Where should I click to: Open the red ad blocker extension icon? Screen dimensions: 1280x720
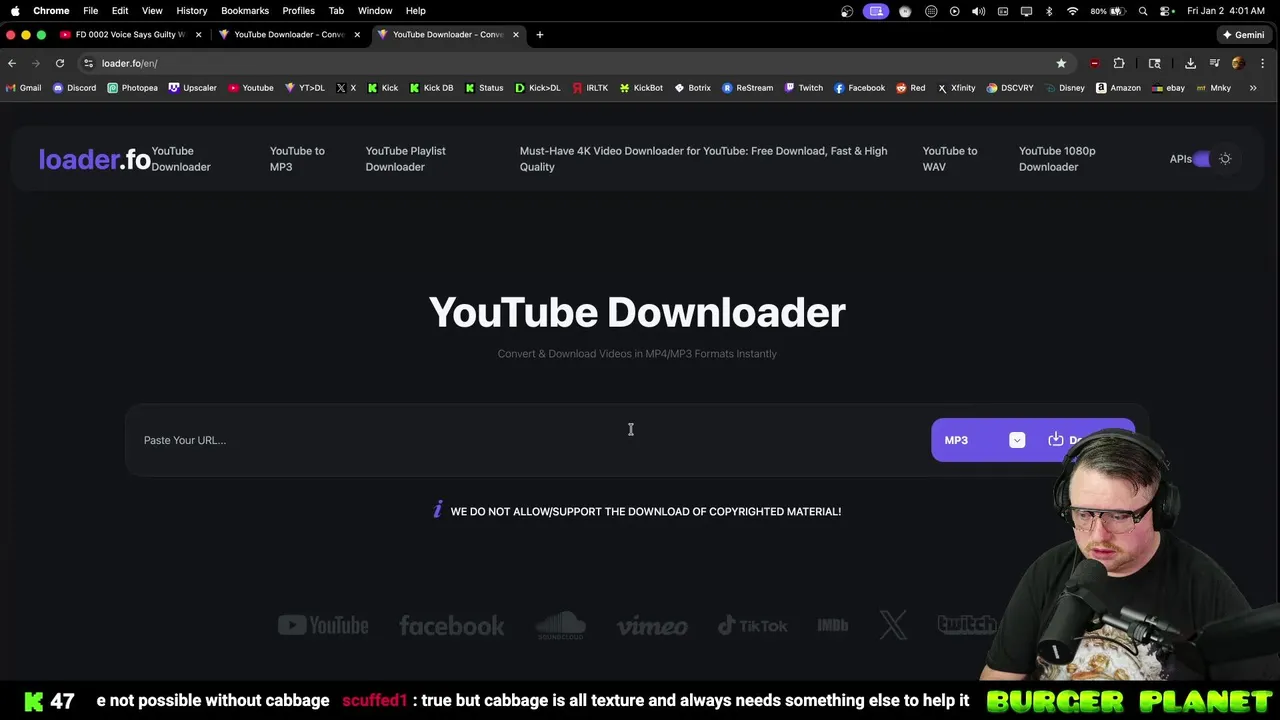tap(1094, 63)
